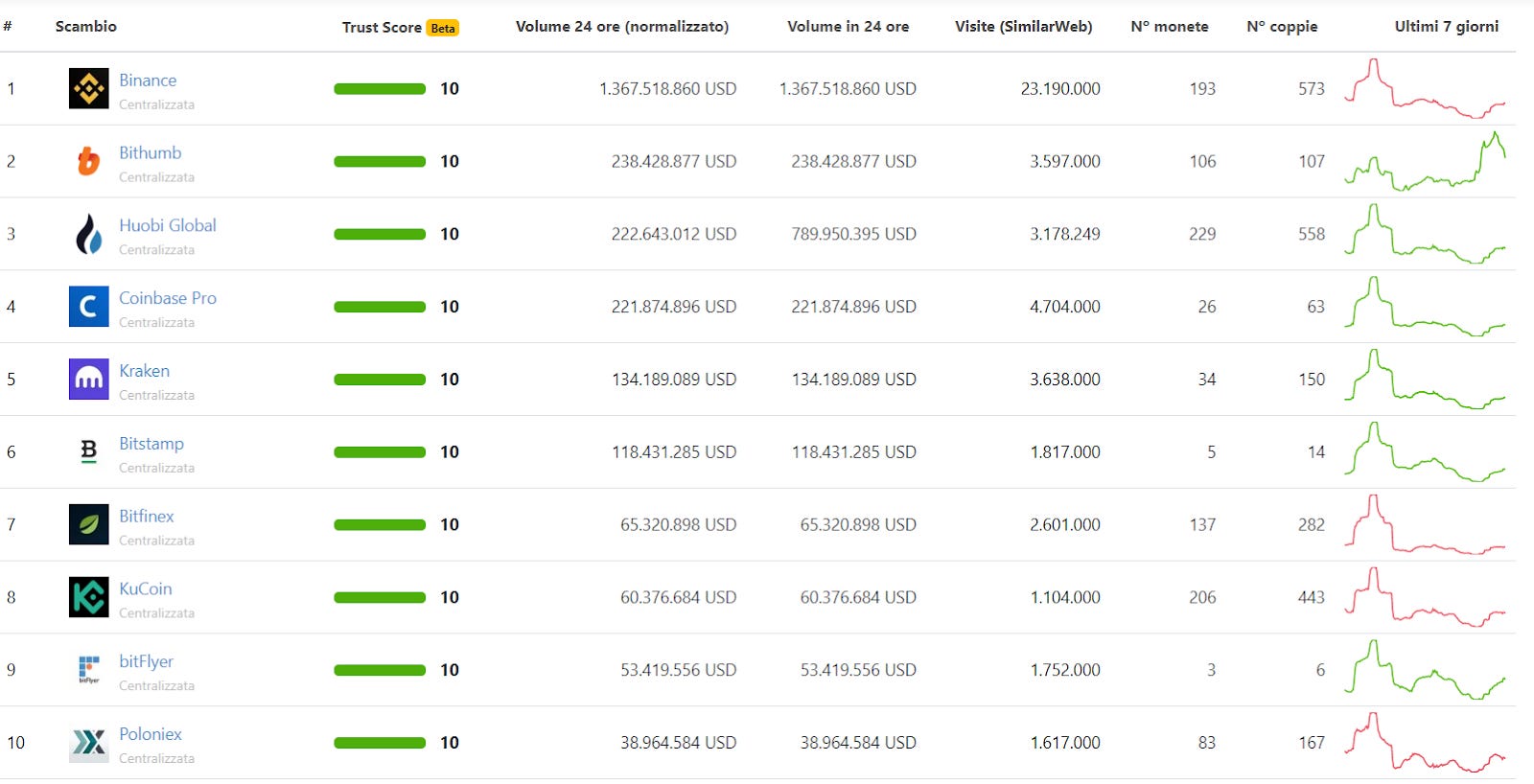Click the Kraken purple logo
This screenshot has width=1534, height=784.
click(89, 380)
